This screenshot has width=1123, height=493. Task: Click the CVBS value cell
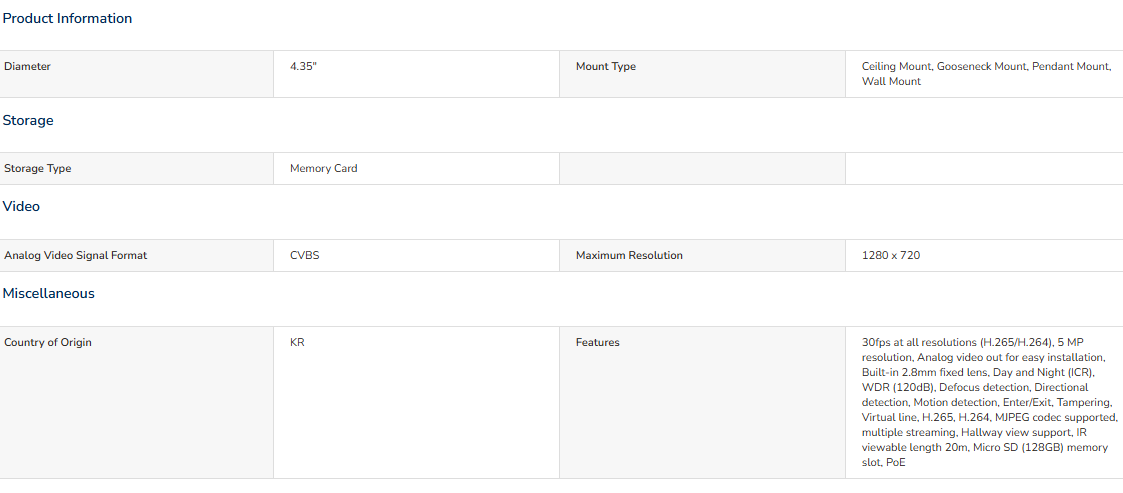(x=416, y=256)
